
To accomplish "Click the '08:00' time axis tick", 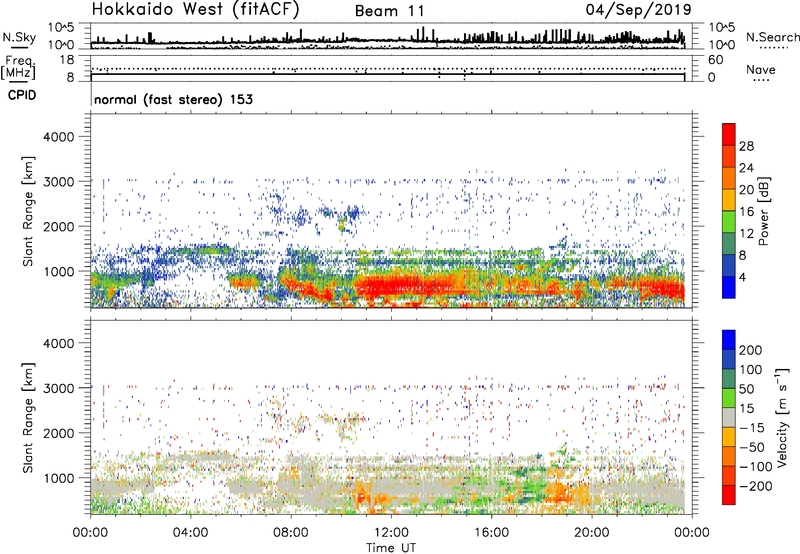I will pos(291,533).
